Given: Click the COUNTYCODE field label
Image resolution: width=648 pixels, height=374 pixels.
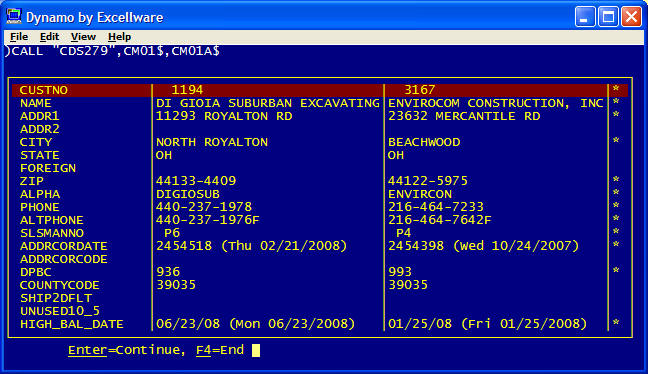Looking at the screenshot, I should point(60,285).
